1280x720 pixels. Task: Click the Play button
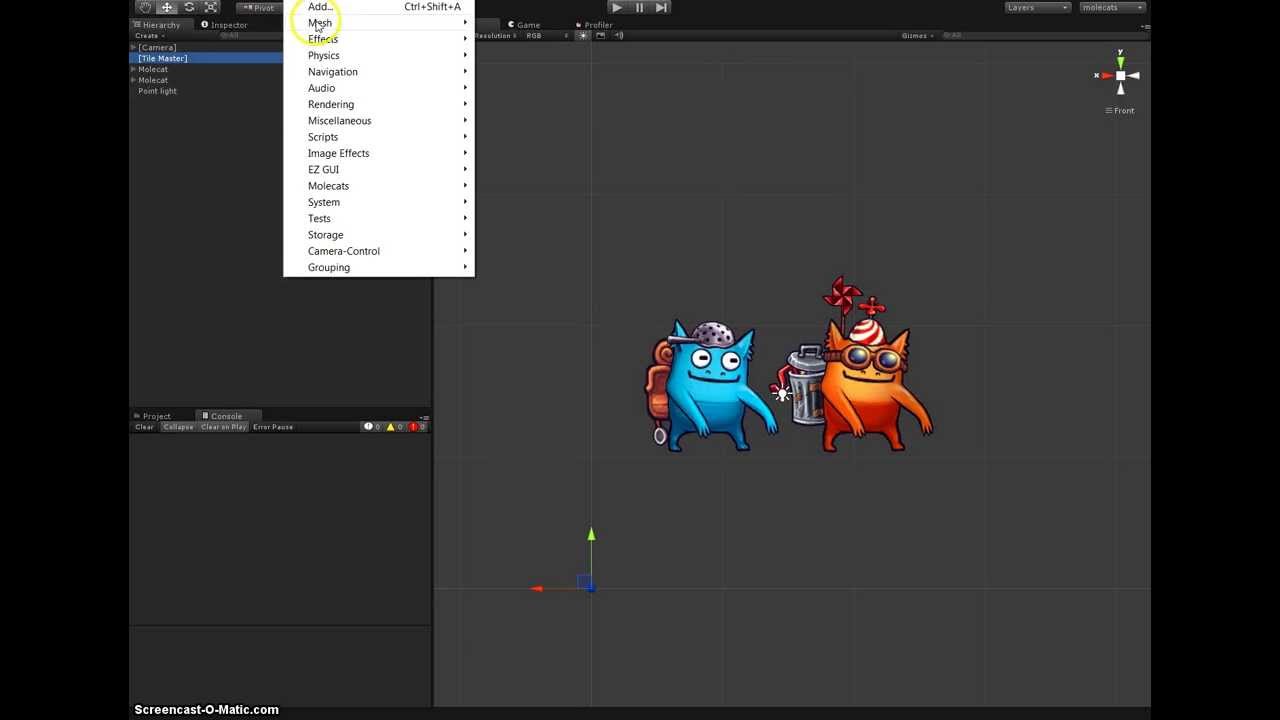[616, 7]
